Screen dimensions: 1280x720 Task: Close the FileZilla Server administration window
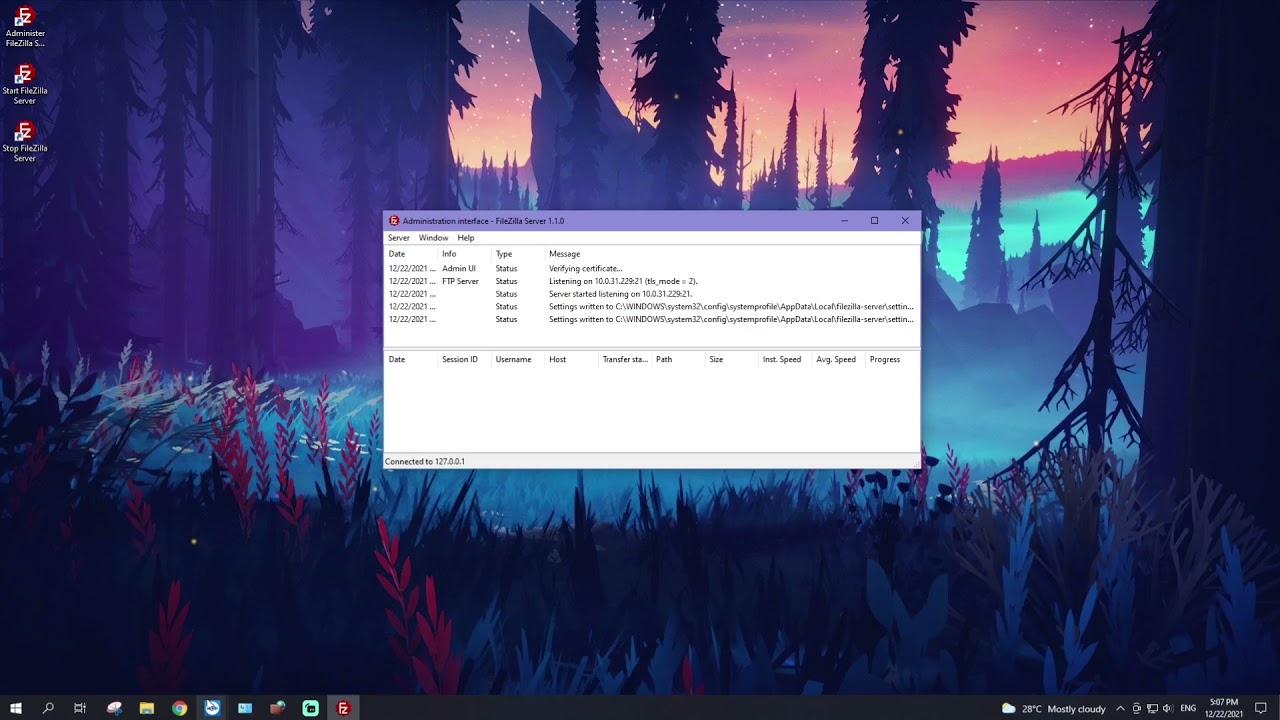(905, 221)
